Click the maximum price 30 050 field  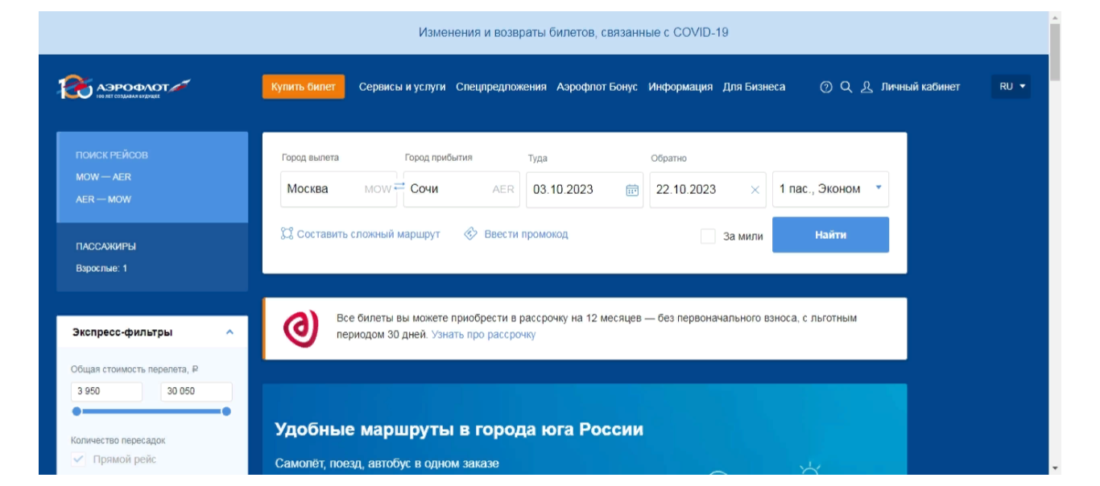coord(196,392)
